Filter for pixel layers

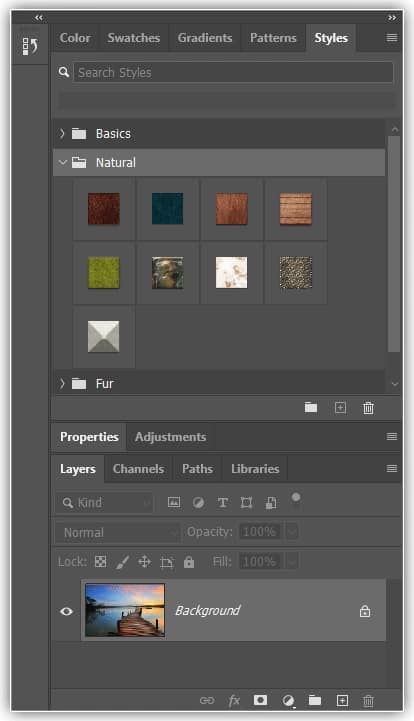click(x=174, y=502)
